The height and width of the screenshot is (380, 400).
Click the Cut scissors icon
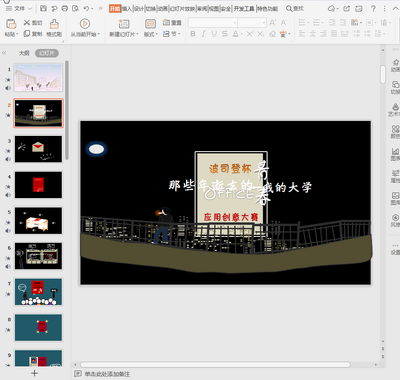tap(27, 23)
